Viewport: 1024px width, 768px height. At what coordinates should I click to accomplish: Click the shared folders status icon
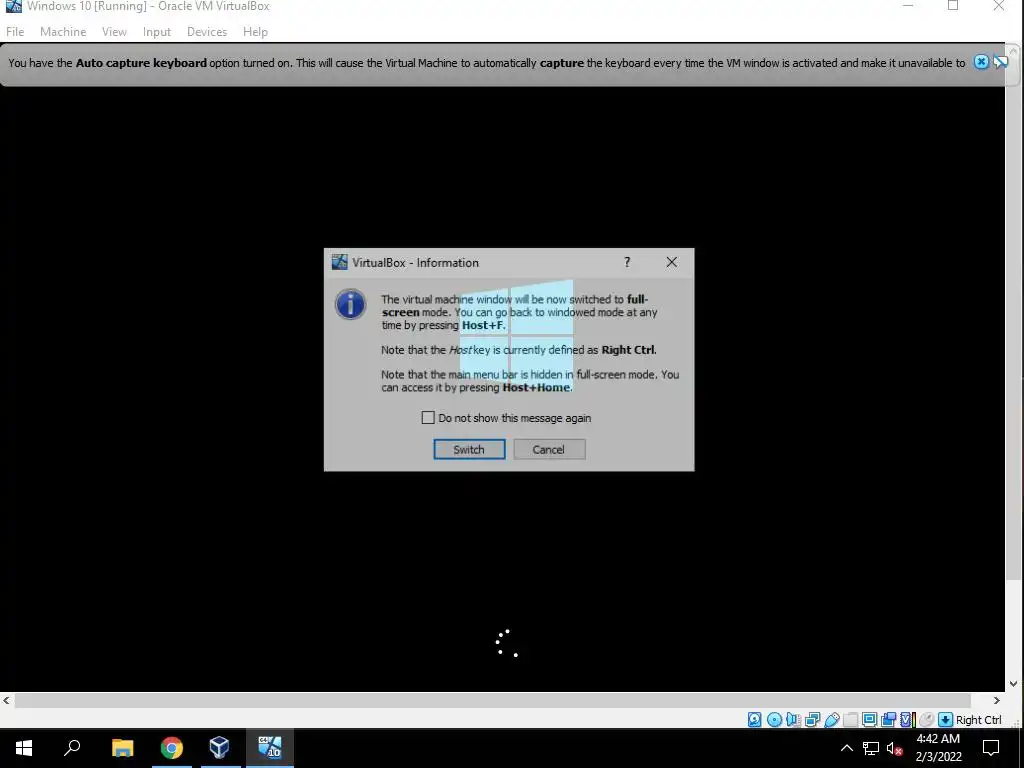(x=850, y=720)
